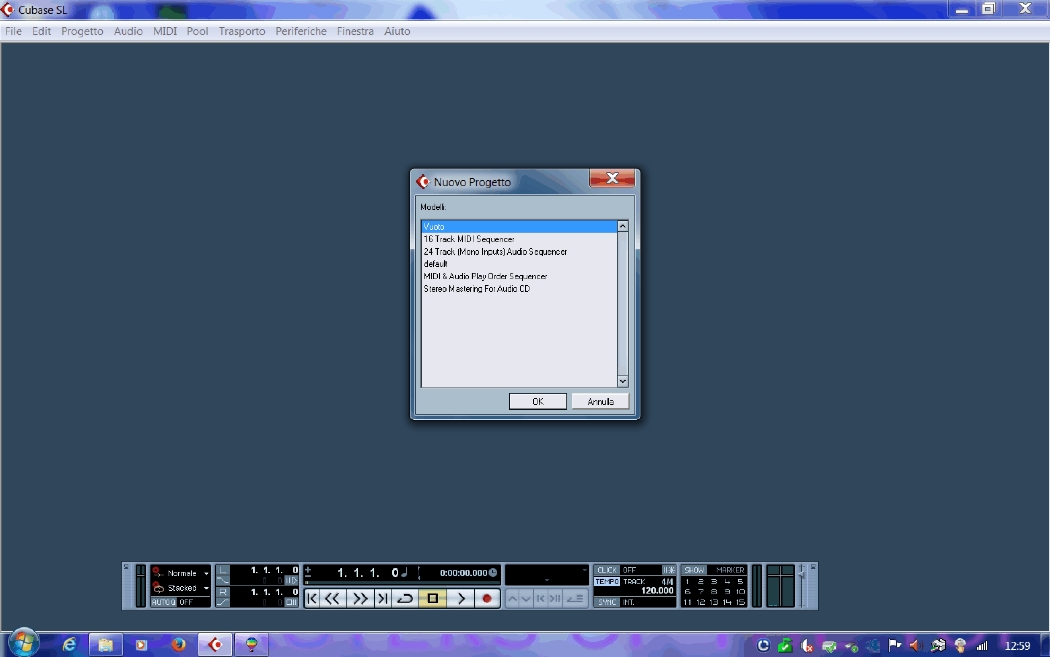Click the Go to Previous Marker transport button
This screenshot has width=1050, height=657.
coord(312,598)
